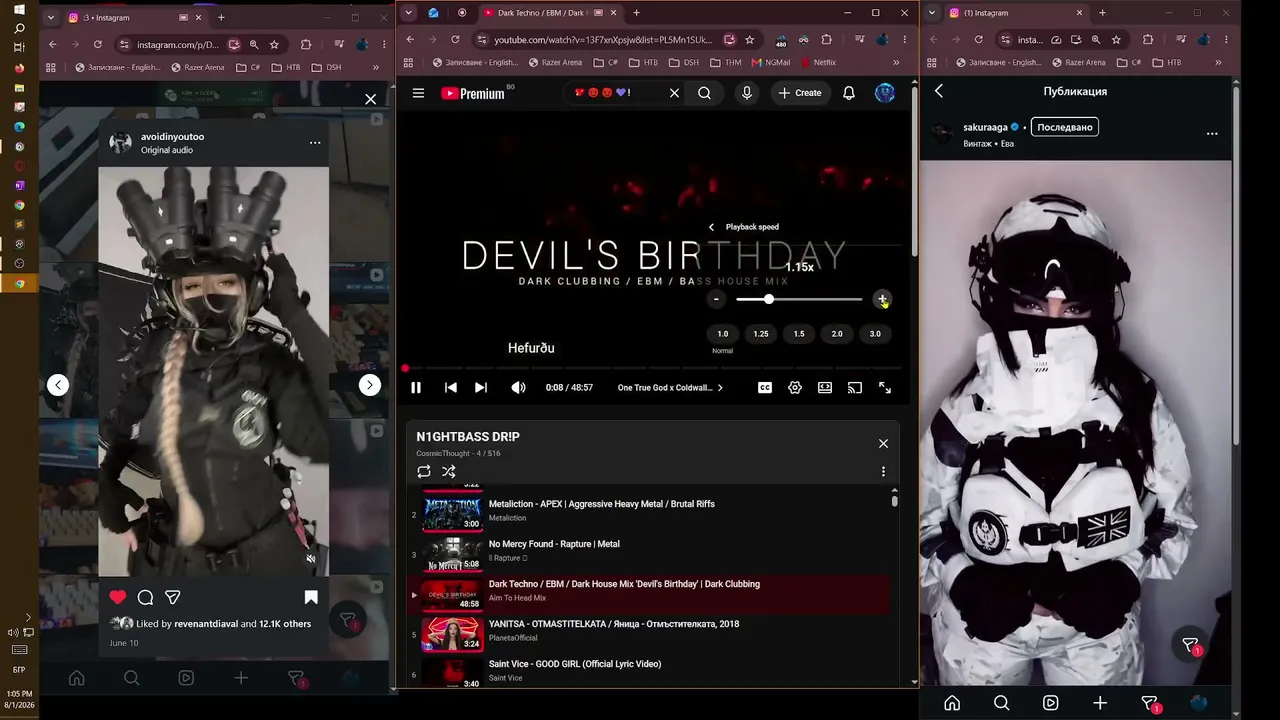
Task: Create a new post in the right Instagram window
Action: (x=1100, y=703)
